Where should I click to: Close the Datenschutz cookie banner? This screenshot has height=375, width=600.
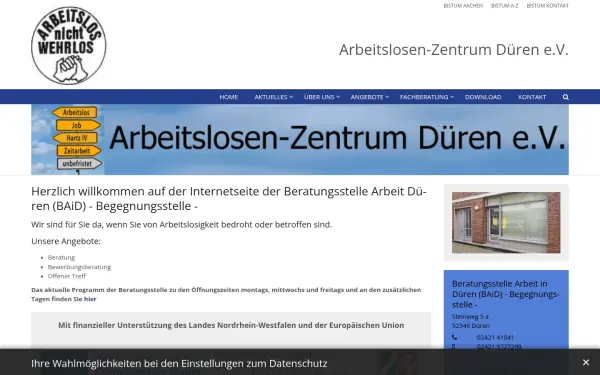point(586,362)
